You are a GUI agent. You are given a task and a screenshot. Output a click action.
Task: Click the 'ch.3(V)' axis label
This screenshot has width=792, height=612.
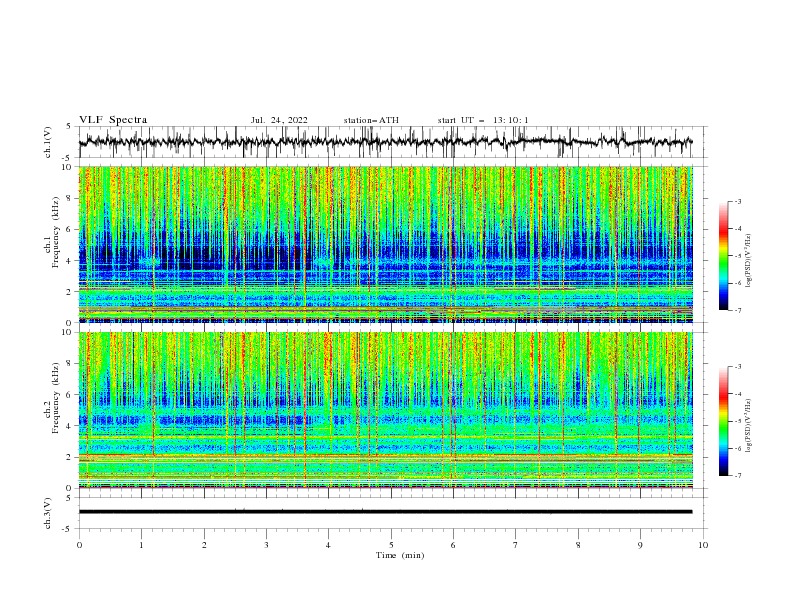[x=48, y=513]
